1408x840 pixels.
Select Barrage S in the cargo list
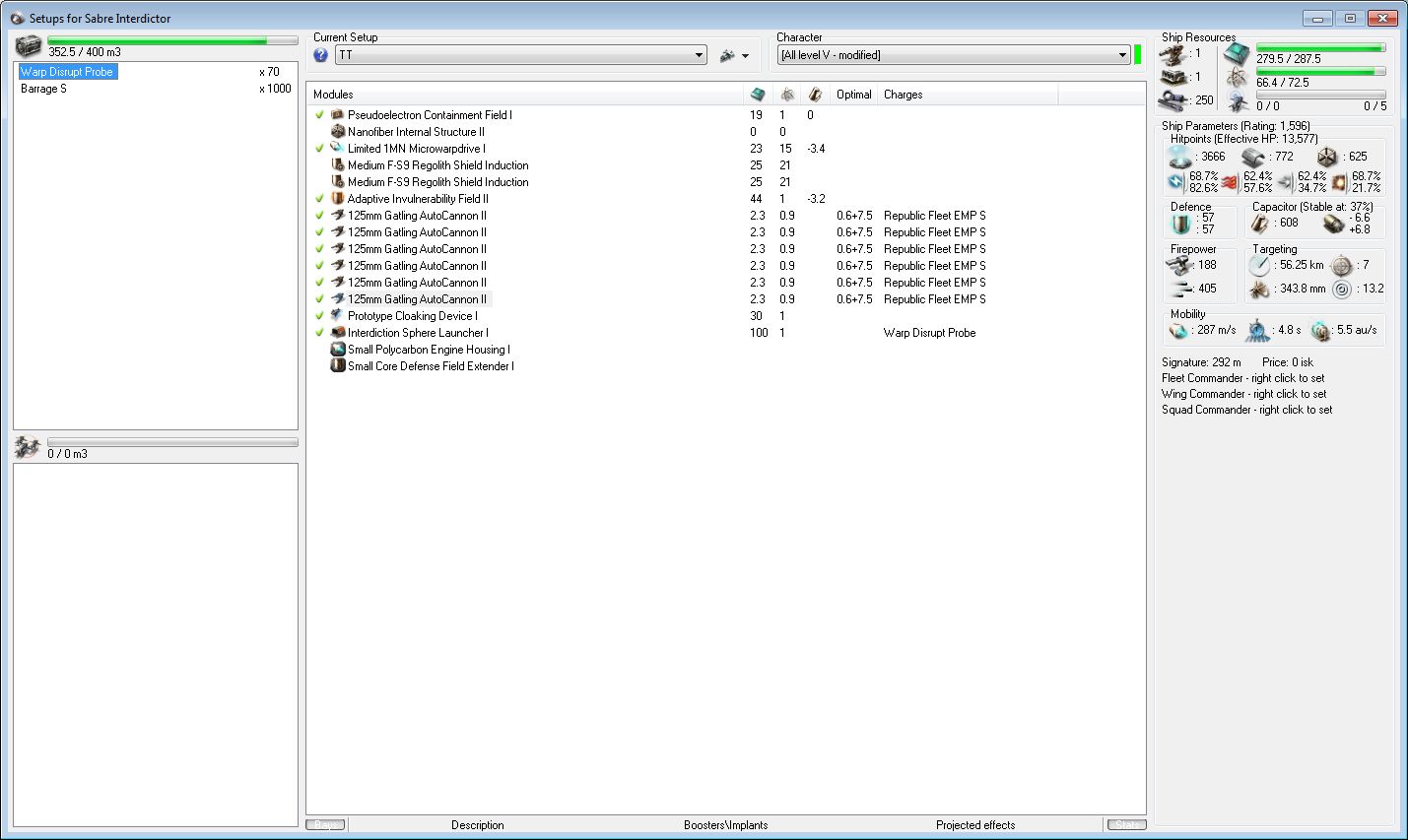pos(43,89)
